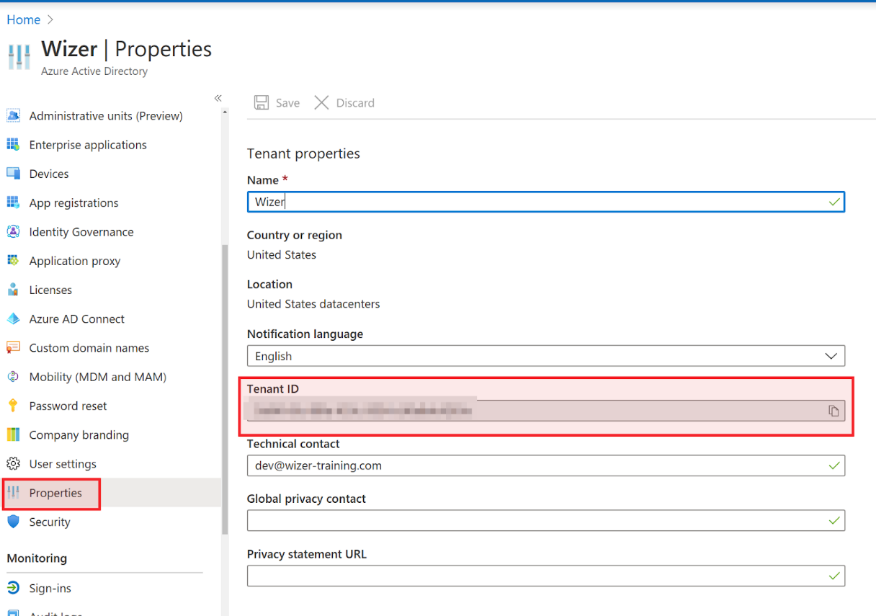Viewport: 876px width, 616px height.
Task: Click the Custom domain names icon
Action: click(13, 348)
